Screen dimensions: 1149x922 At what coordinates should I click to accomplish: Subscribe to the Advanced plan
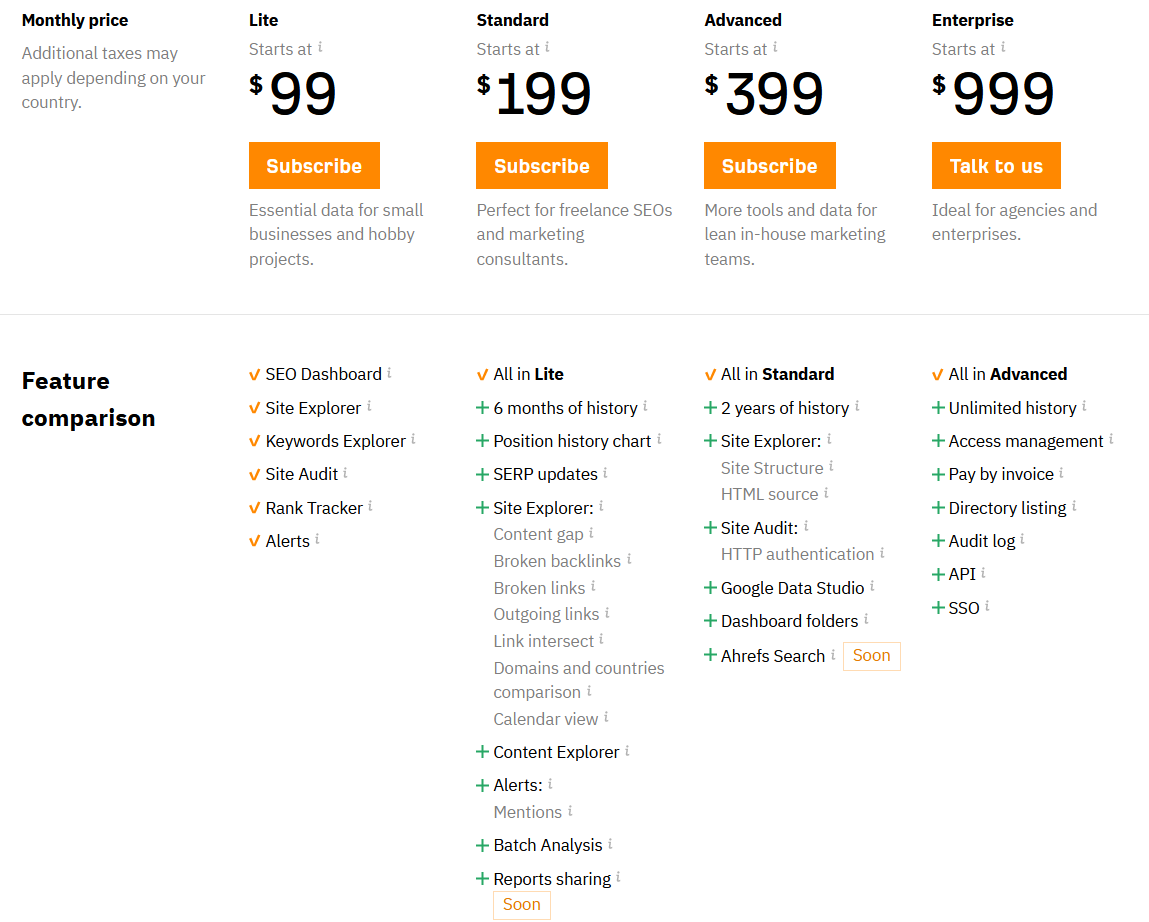(769, 166)
